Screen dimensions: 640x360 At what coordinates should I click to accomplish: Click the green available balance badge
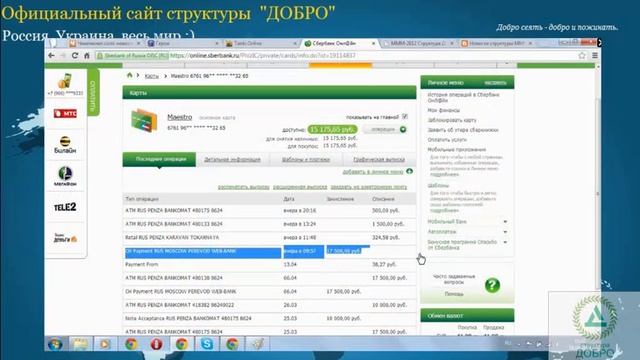[332, 129]
